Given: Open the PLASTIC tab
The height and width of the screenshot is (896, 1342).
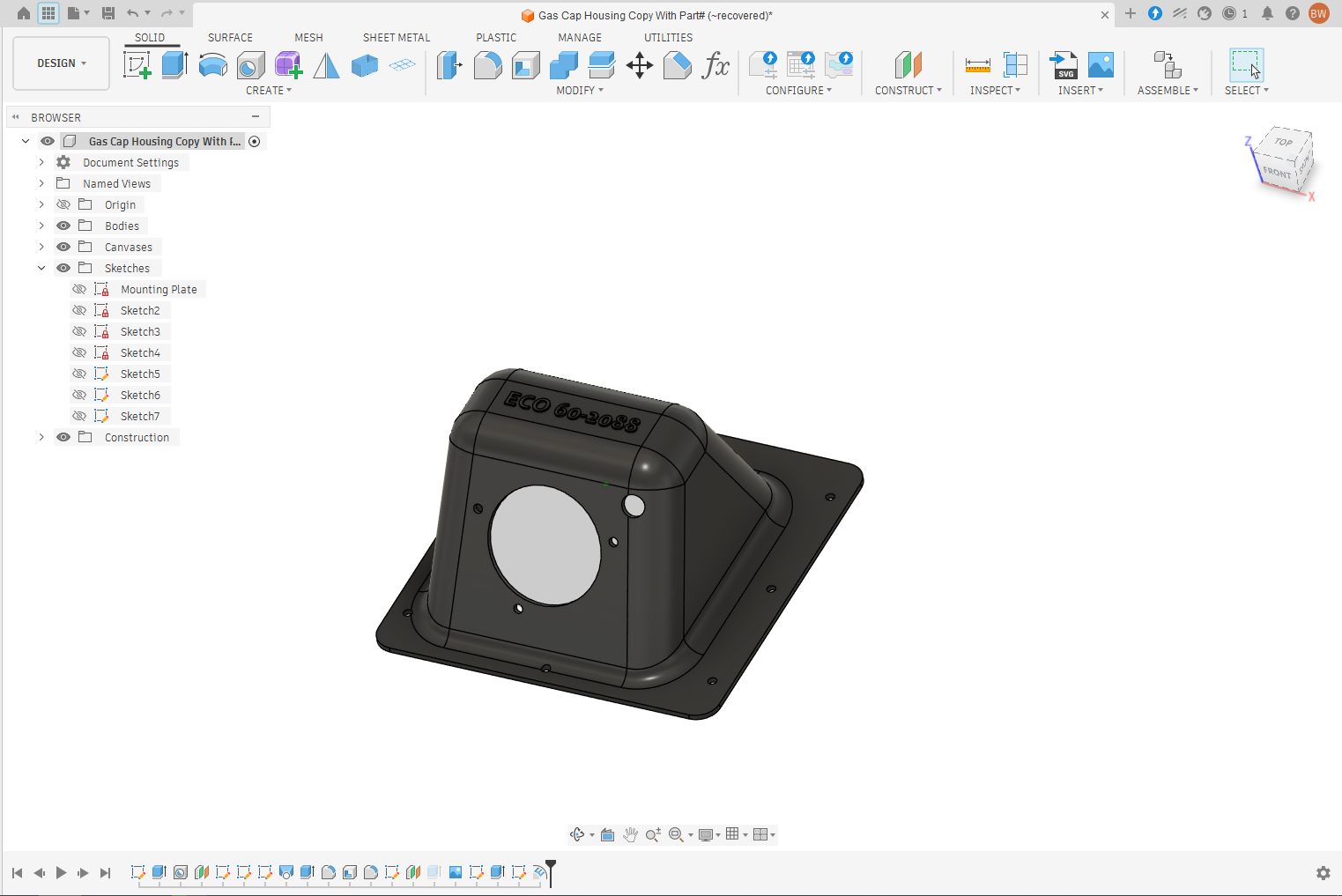Looking at the screenshot, I should point(496,37).
